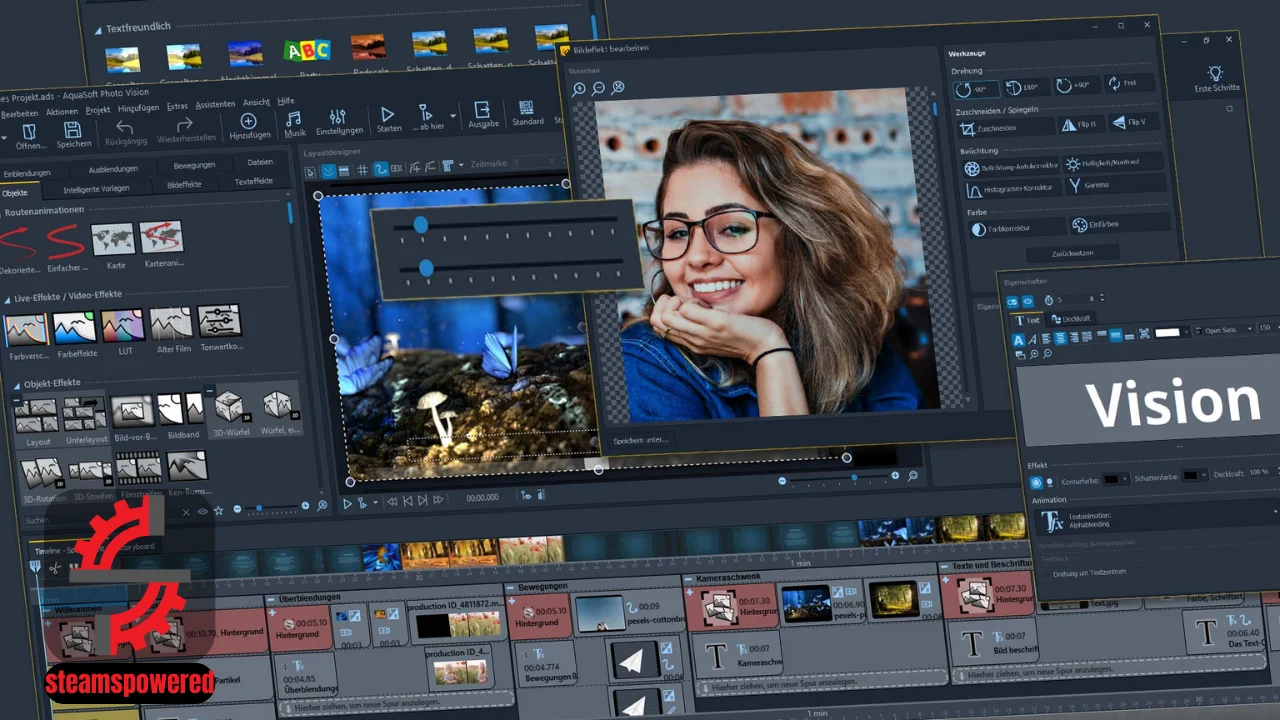Click the Standard view icon
1280x720 pixels.
pos(526,108)
